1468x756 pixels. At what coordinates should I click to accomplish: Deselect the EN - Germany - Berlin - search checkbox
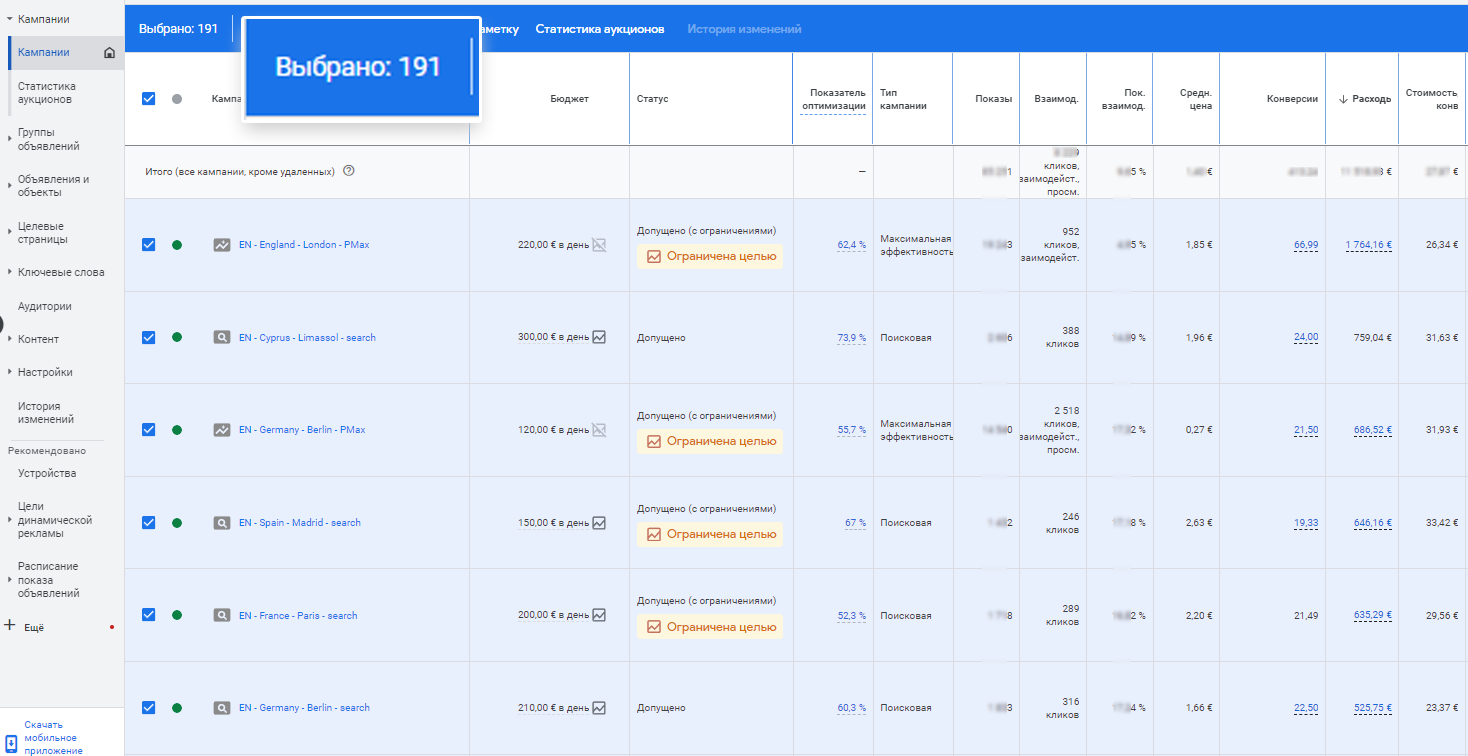[149, 708]
